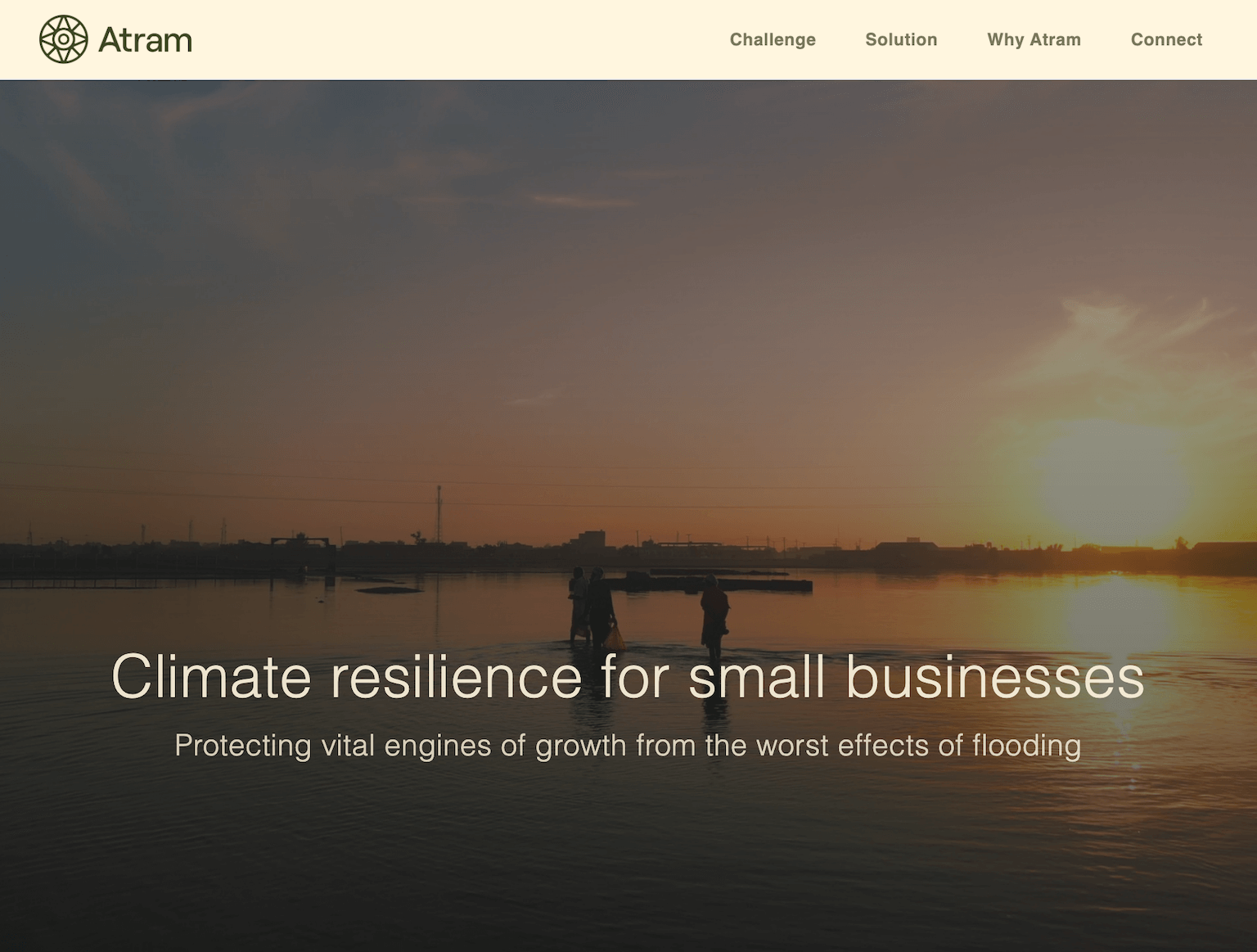Click the lone silhouetted person on the right
Screen dimensions: 1257x952
pos(714,616)
